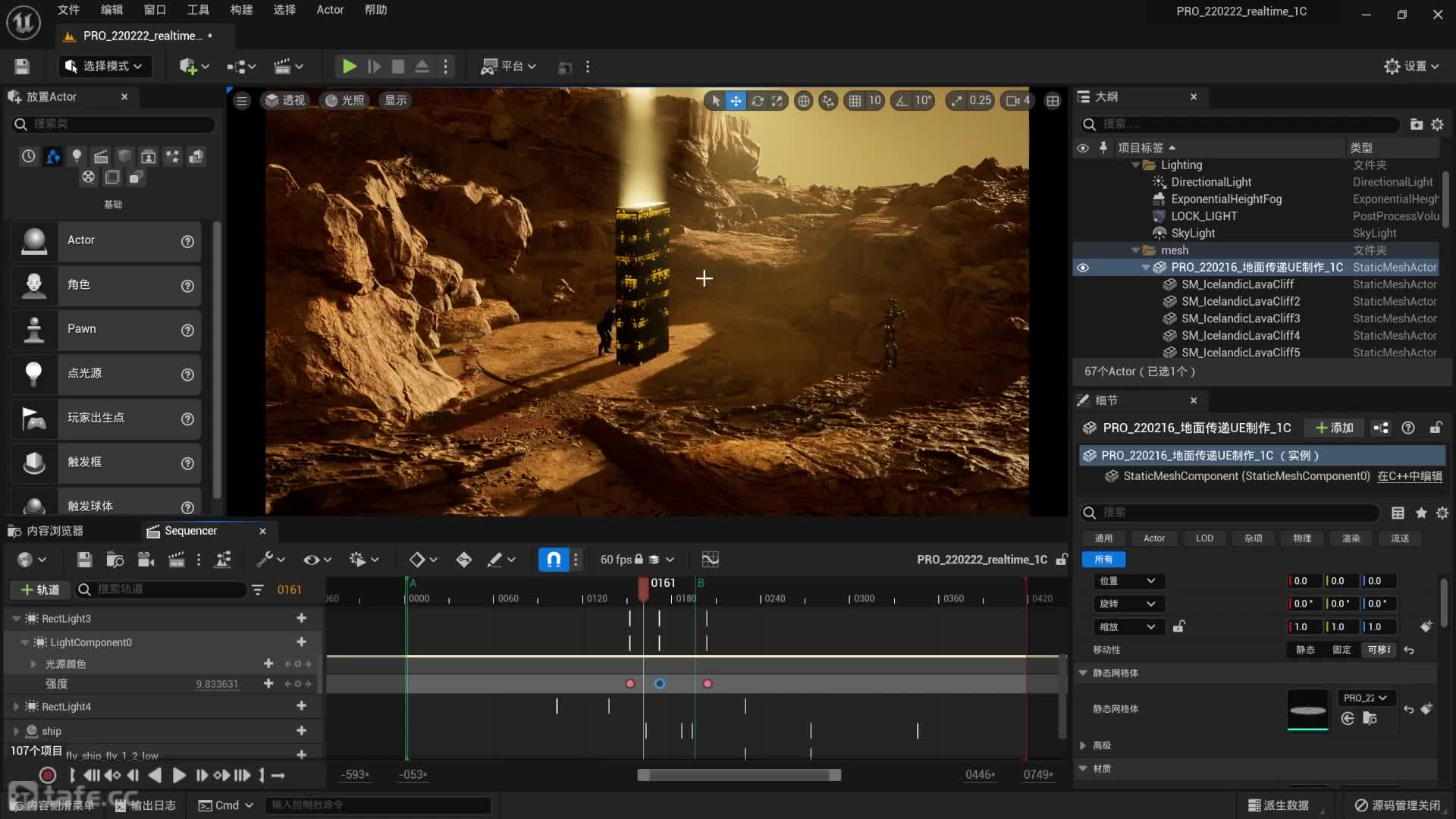Click the 光照 lit view mode button
The height and width of the screenshot is (819, 1456).
tap(344, 100)
